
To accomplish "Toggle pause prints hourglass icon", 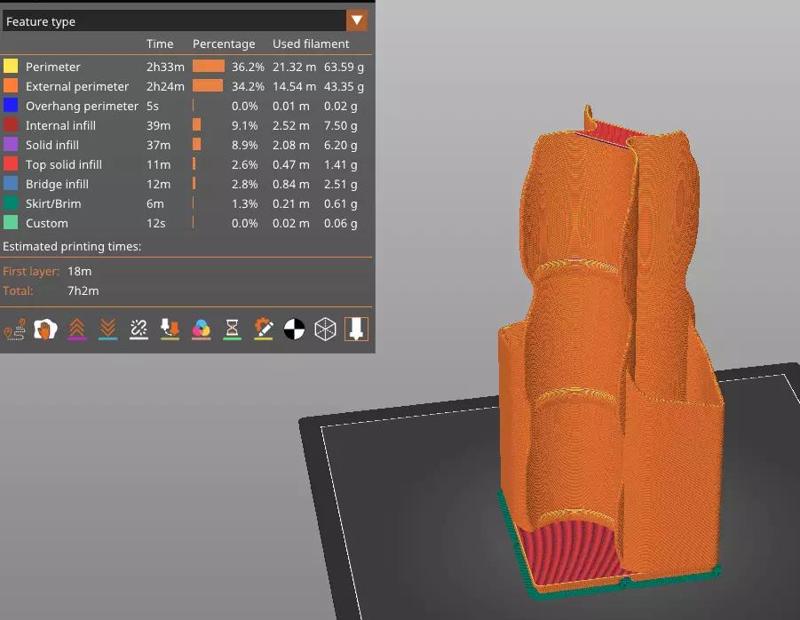I will tap(232, 329).
